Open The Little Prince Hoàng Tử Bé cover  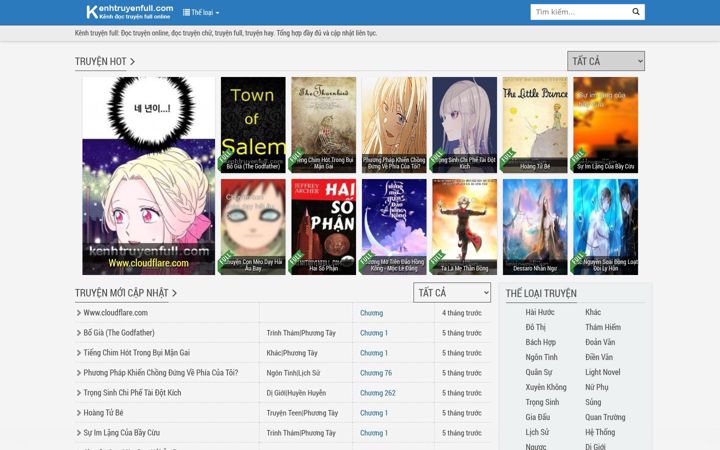(535, 125)
